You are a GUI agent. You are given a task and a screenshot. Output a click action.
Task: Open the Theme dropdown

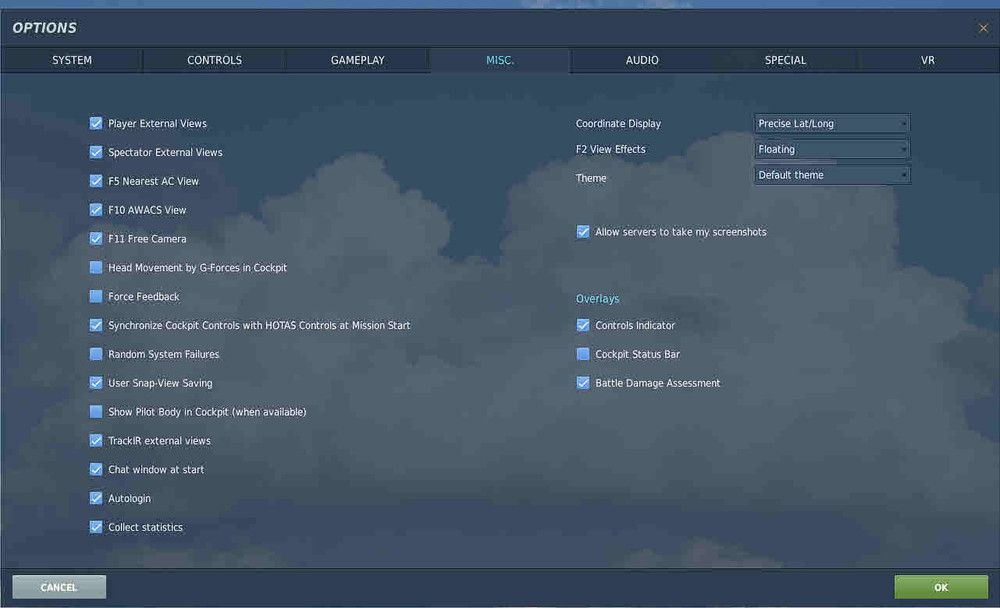832,175
